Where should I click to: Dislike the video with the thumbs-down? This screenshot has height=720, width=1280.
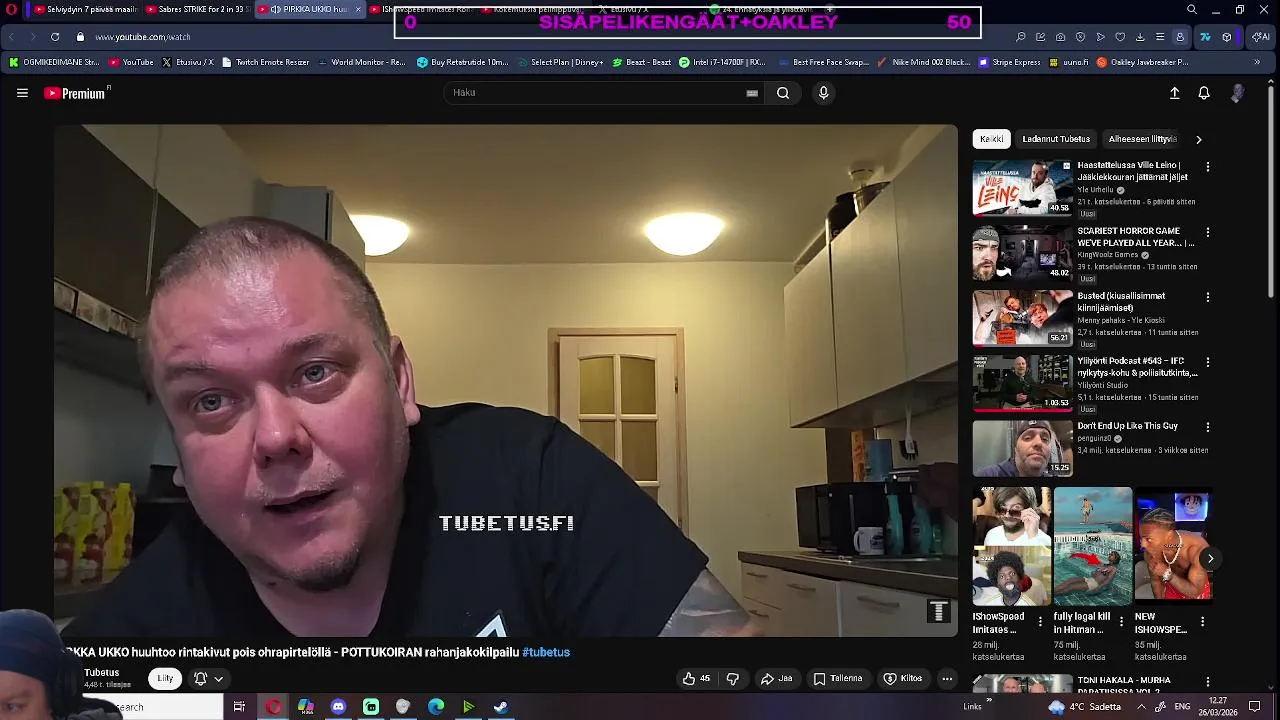pos(733,678)
